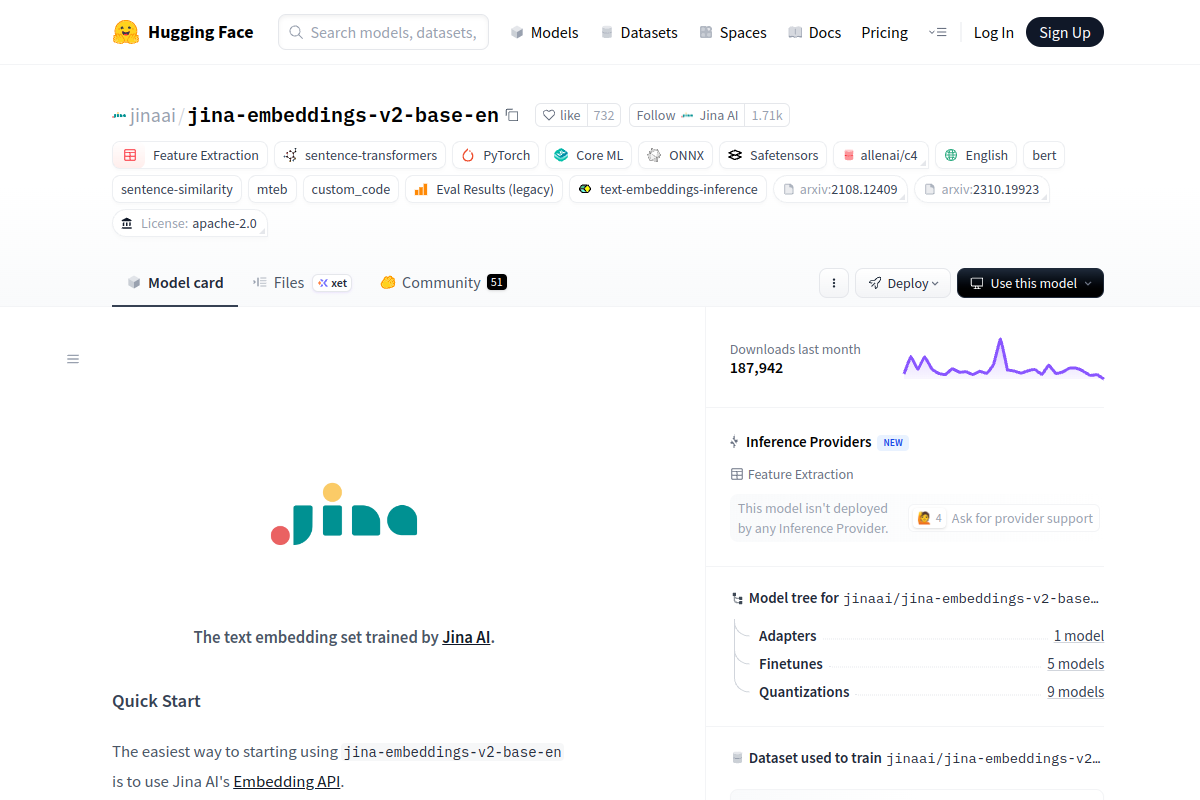Open Jina AI's Embedding API link
The width and height of the screenshot is (1200, 800).
tap(286, 781)
